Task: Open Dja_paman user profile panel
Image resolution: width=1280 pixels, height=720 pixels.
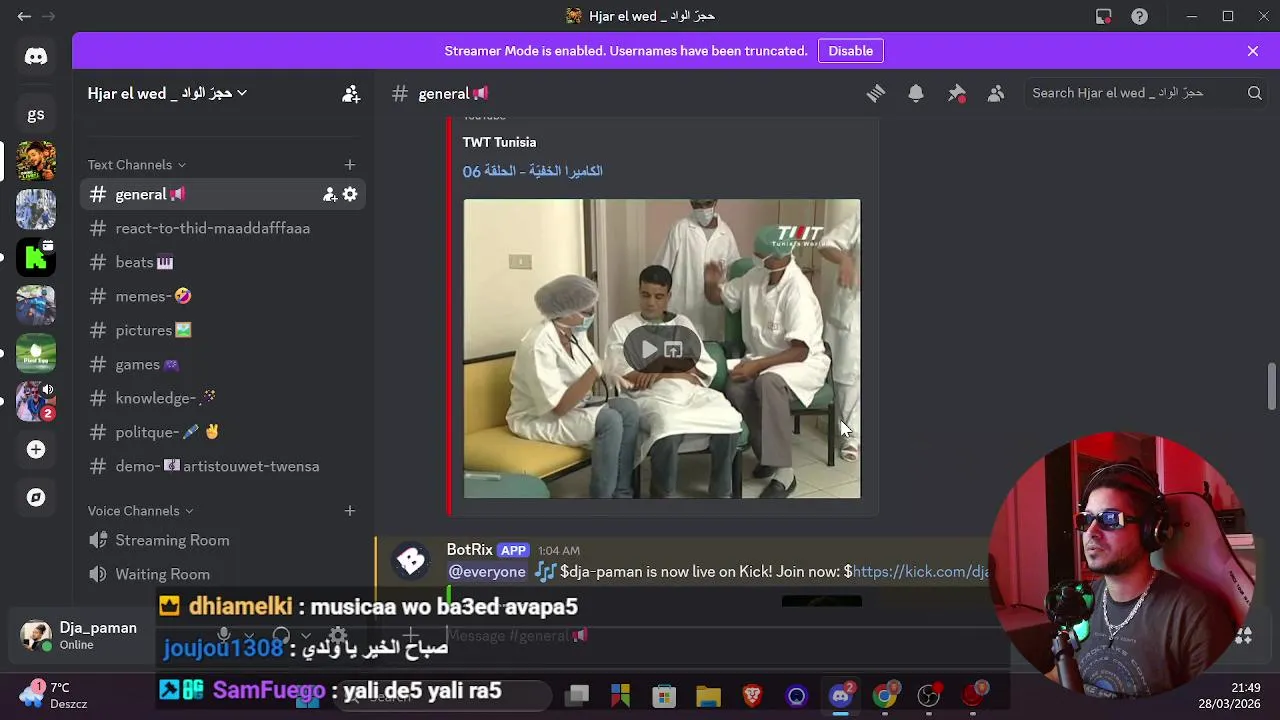Action: (82, 635)
